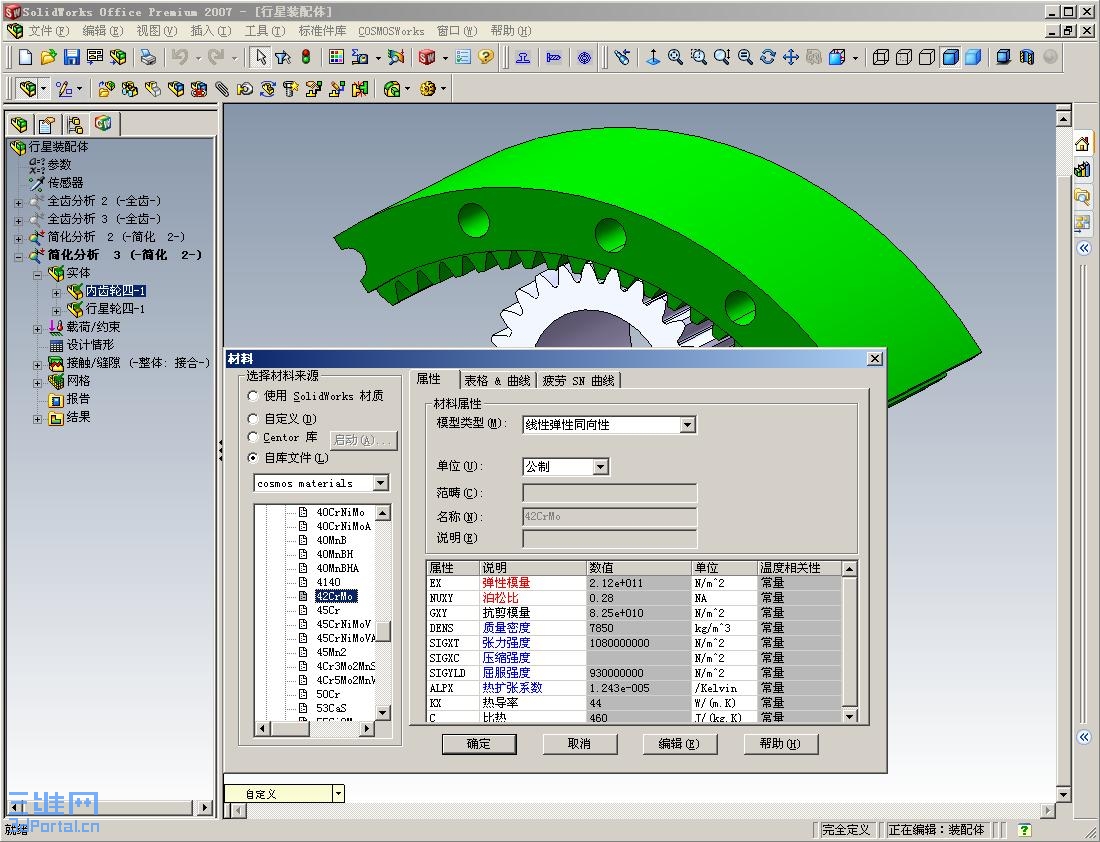
Task: Click the Normal To view icon
Action: (652, 58)
